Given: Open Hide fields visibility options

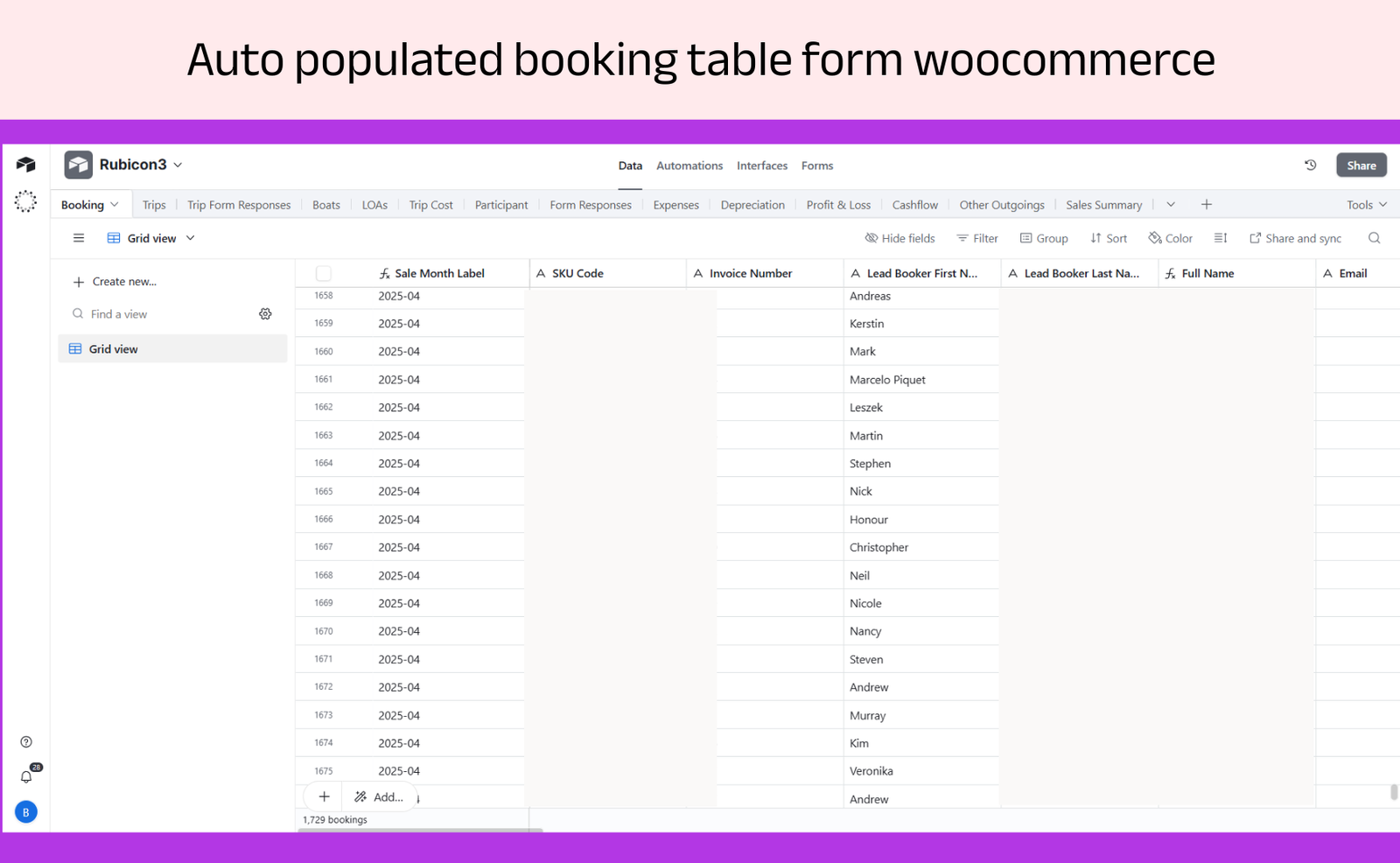Looking at the screenshot, I should [x=899, y=238].
